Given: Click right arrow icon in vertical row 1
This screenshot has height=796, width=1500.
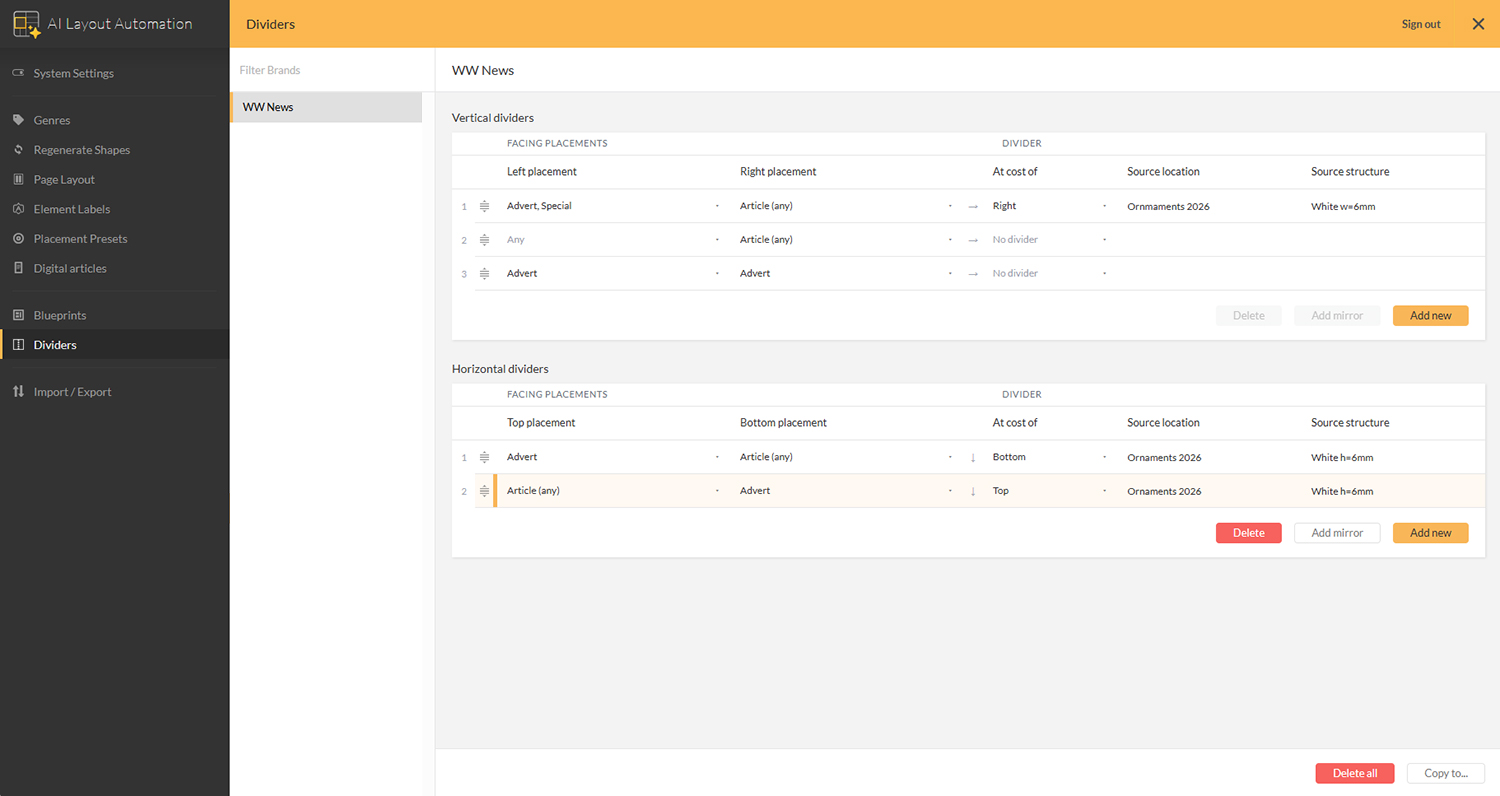Looking at the screenshot, I should pos(973,206).
